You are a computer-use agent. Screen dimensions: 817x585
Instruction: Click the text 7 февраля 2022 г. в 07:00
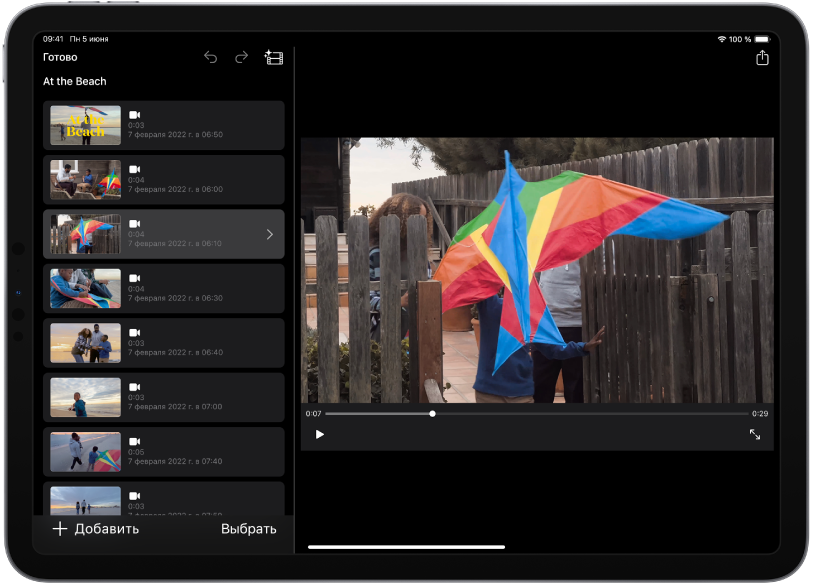[x=176, y=406]
